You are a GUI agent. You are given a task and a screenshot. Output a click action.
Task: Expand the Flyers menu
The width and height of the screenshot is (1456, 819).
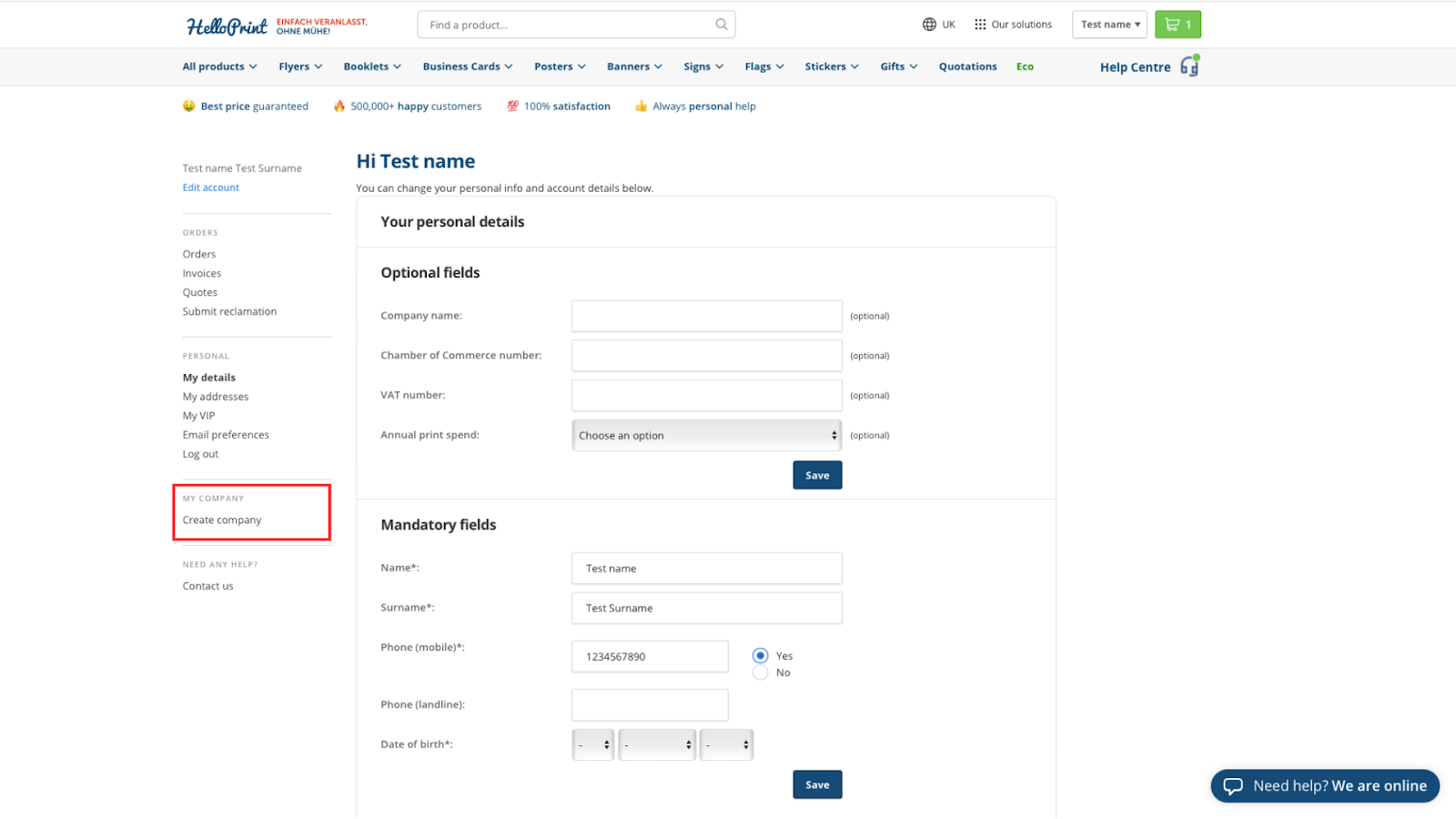coord(300,66)
